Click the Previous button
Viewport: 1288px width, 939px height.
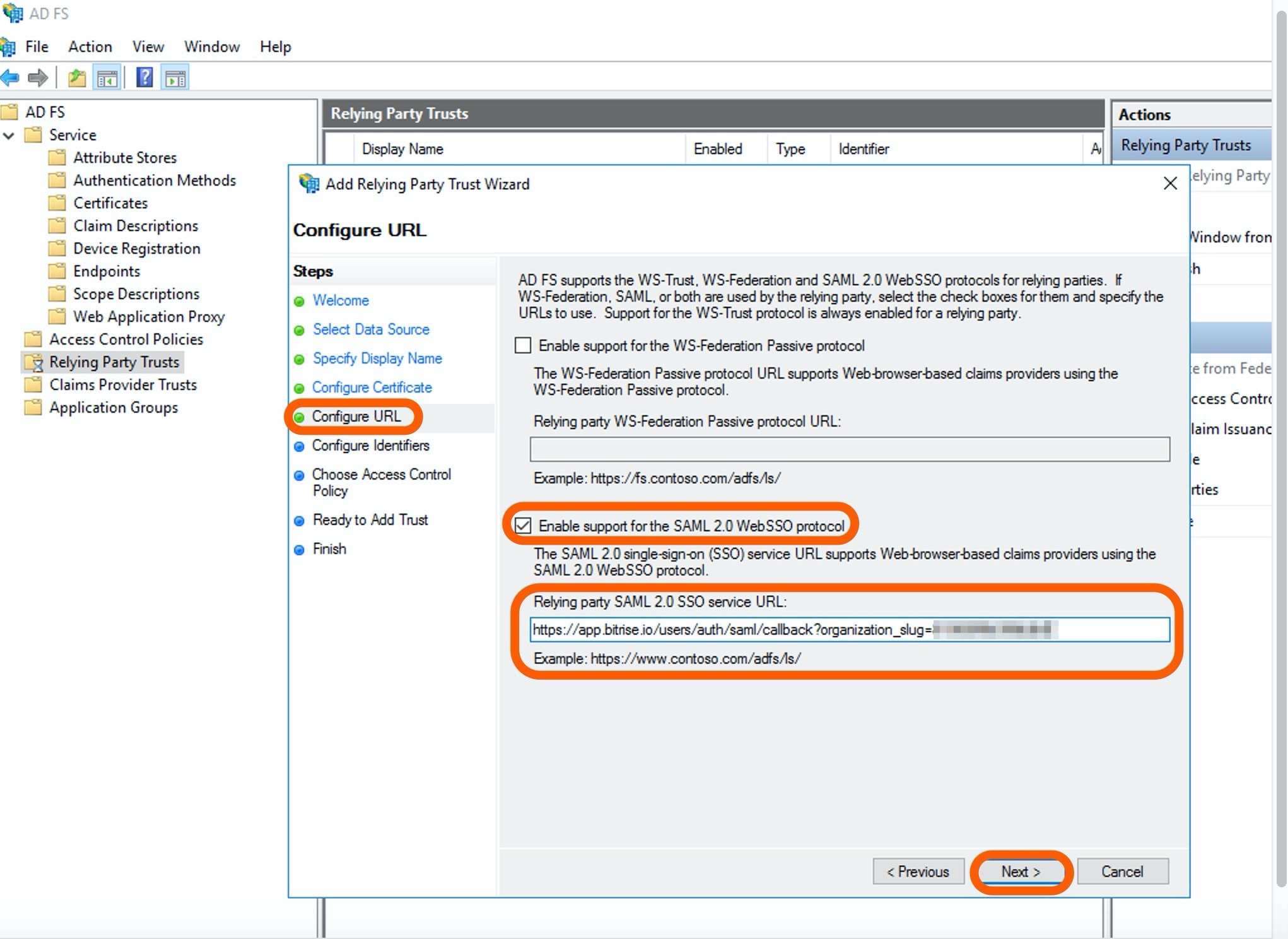(x=918, y=871)
